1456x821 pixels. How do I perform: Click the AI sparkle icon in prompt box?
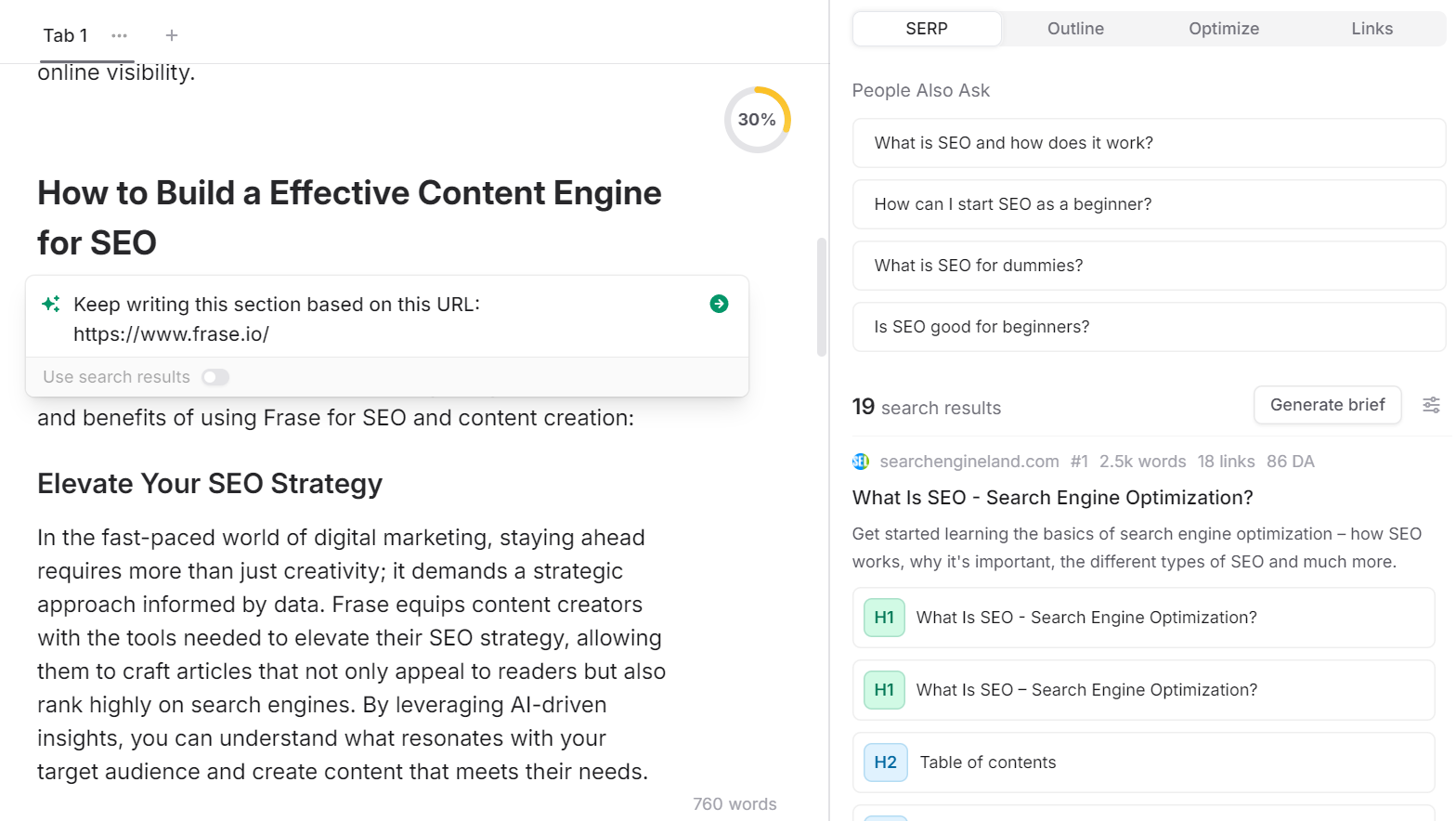pos(51,304)
